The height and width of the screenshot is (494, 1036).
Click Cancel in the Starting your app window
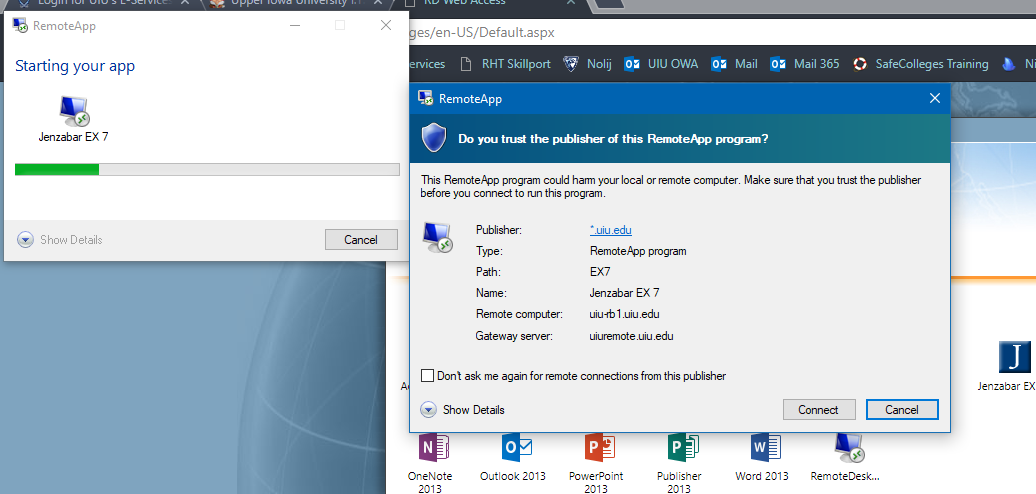[360, 240]
